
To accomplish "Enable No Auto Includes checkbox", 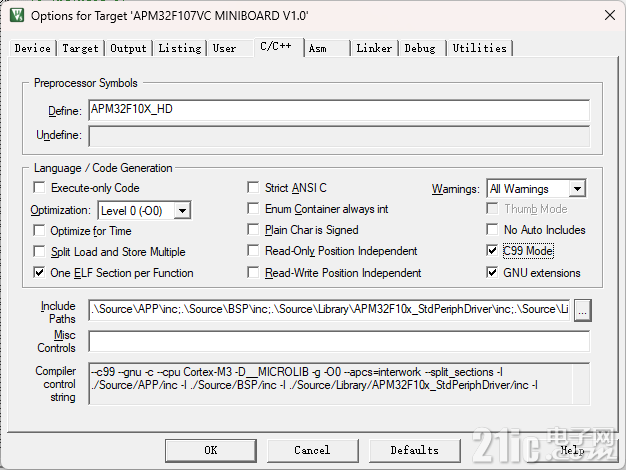I will (492, 230).
